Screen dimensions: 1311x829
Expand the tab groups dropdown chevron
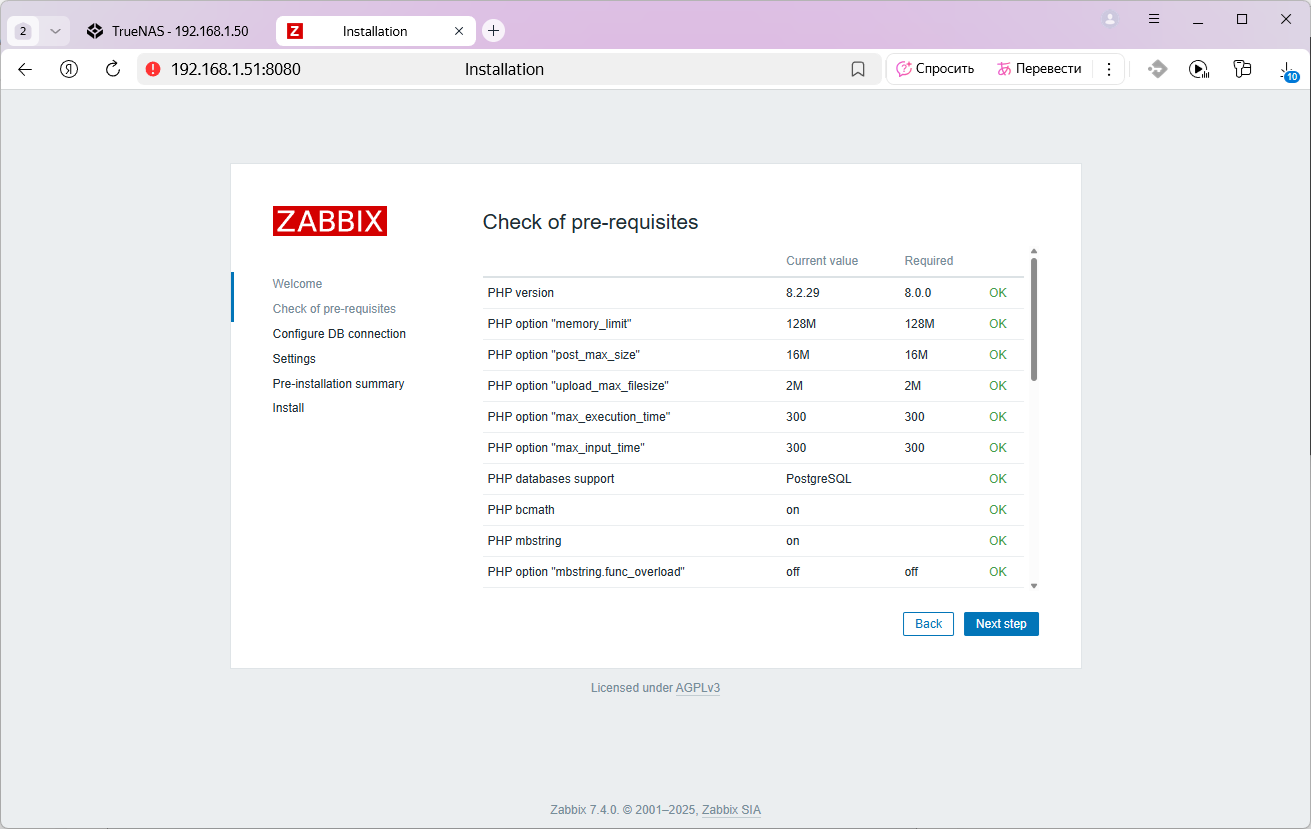pyautogui.click(x=55, y=31)
